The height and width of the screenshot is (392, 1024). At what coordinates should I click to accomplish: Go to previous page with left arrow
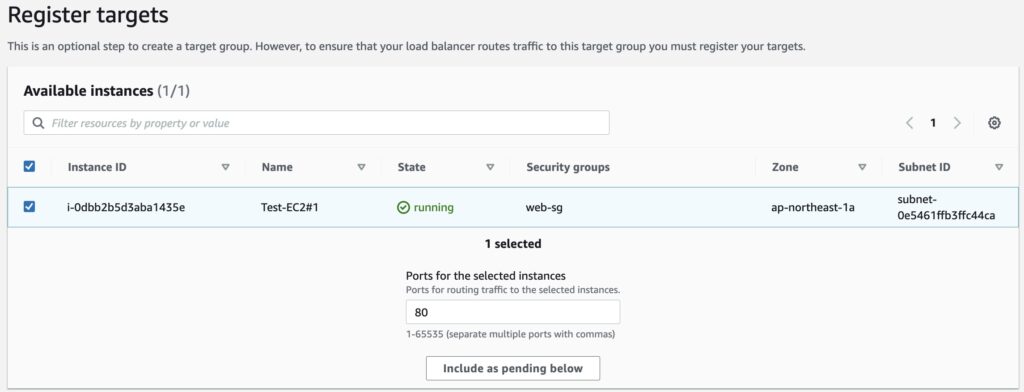point(910,123)
